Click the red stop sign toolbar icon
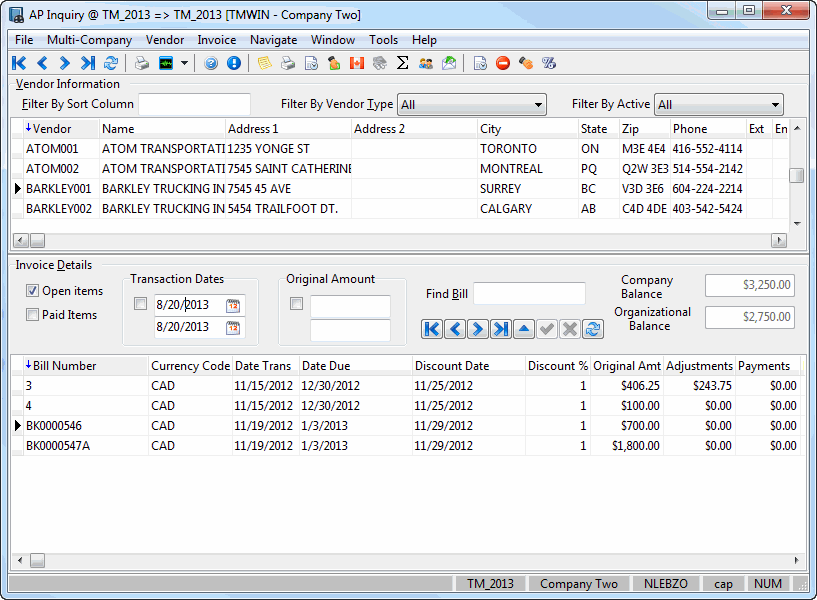Image resolution: width=817 pixels, height=600 pixels. [x=503, y=63]
